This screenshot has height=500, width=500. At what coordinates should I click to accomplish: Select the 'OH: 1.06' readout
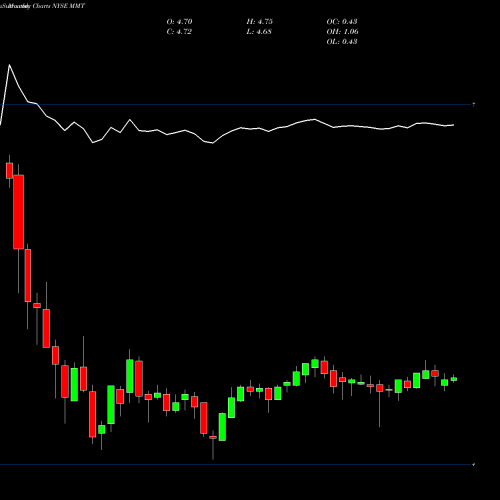click(x=343, y=32)
